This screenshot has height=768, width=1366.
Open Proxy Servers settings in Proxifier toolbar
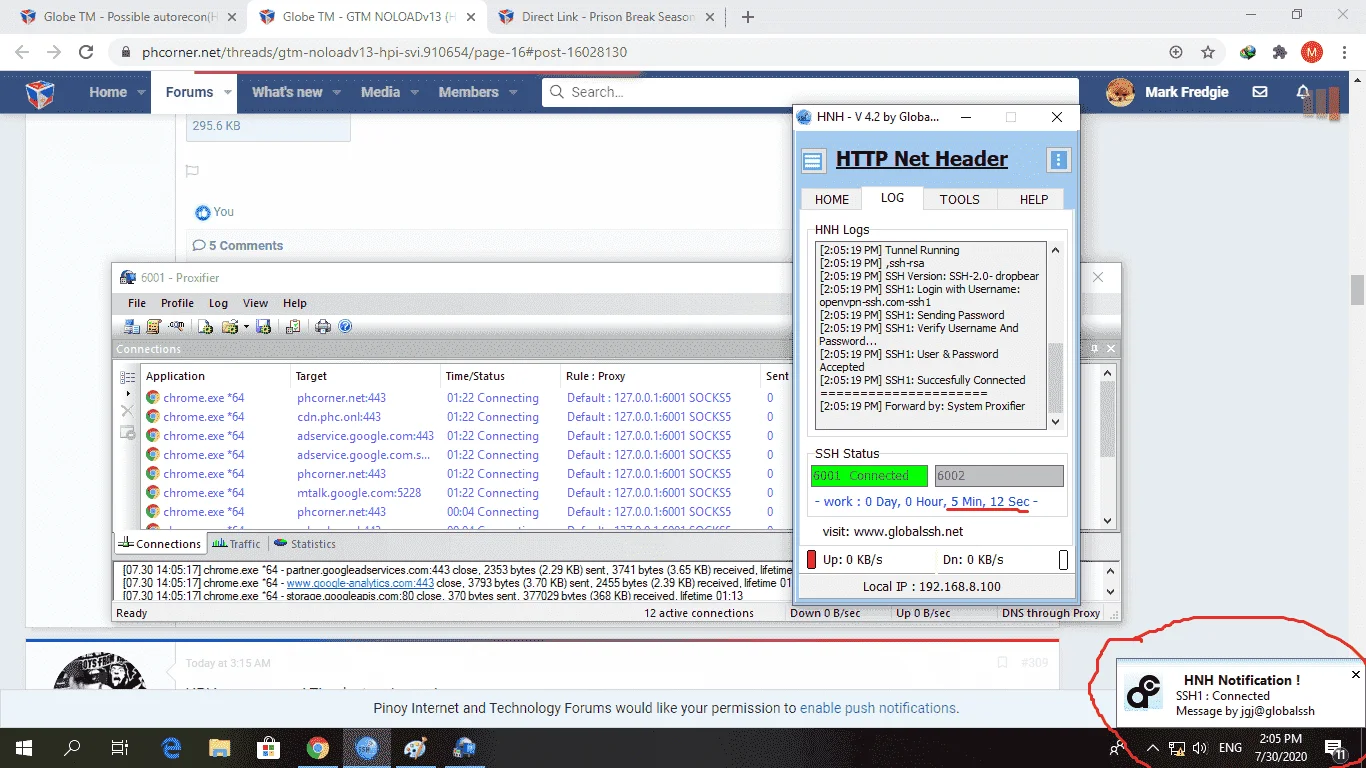tap(132, 326)
